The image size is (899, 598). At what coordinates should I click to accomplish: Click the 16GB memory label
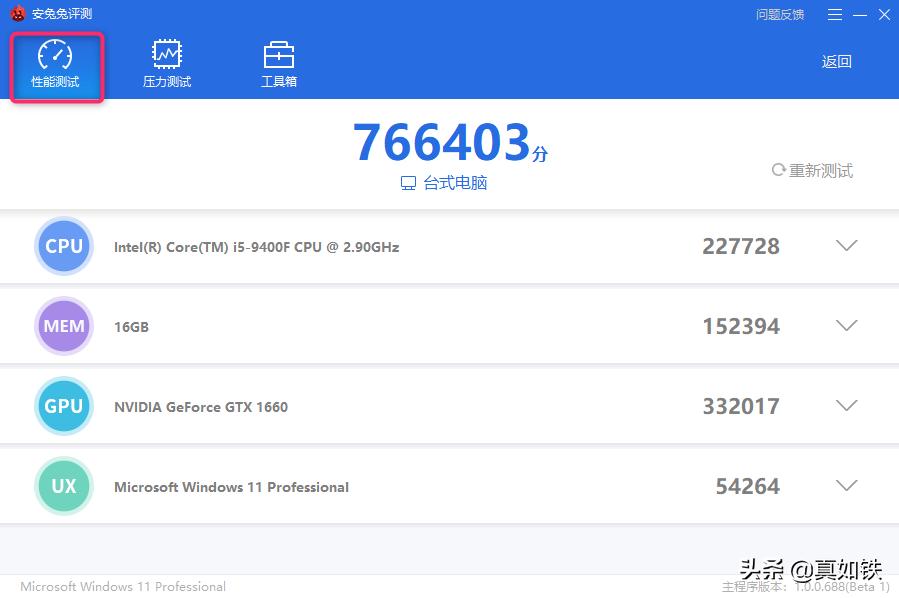point(131,327)
